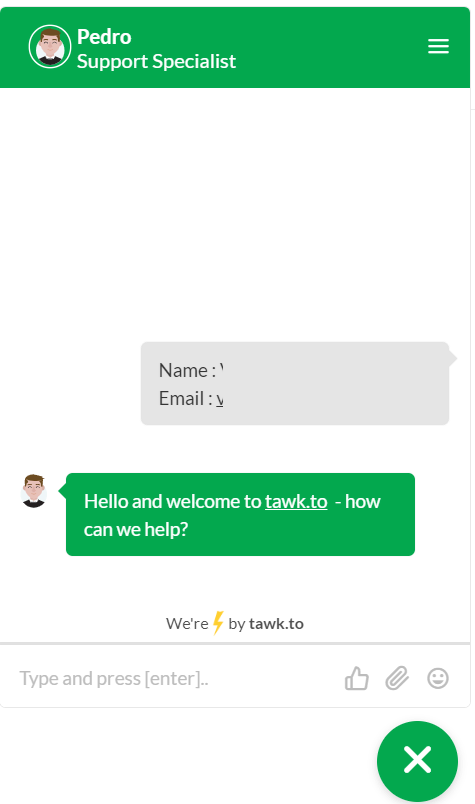Click the agent avatar beside the welcome message
The height and width of the screenshot is (804, 475).
pos(34,491)
